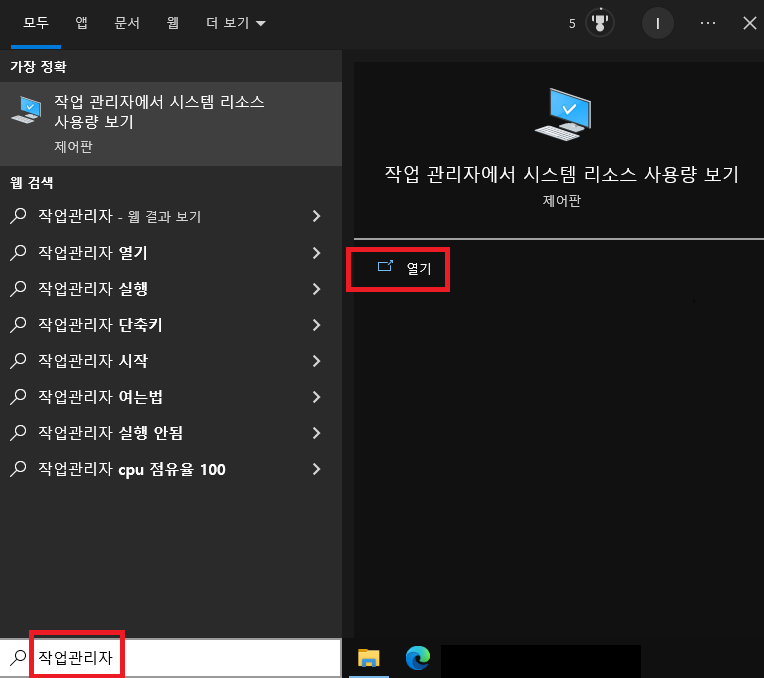Click search icon beside 작업관리자 열기
Viewport: 764px width, 678px height.
pos(18,252)
